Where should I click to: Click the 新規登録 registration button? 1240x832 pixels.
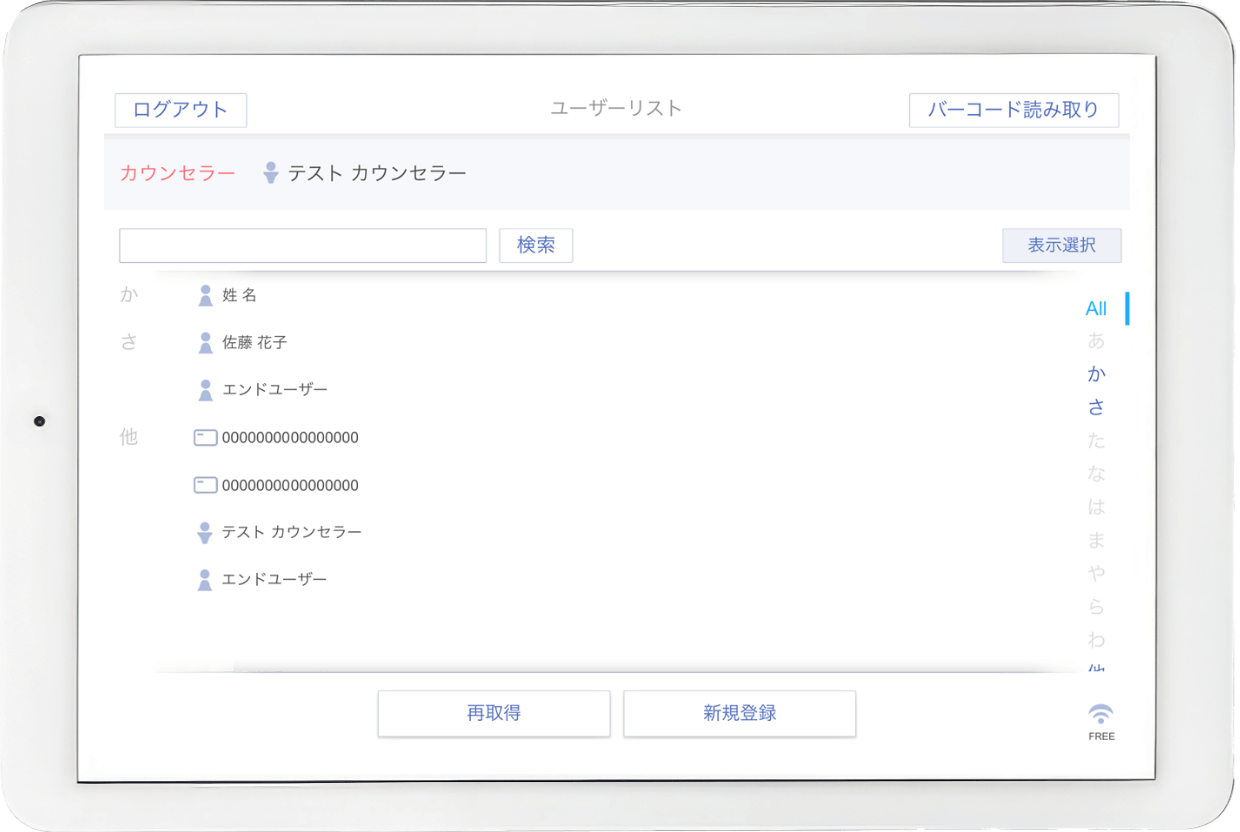click(x=739, y=712)
